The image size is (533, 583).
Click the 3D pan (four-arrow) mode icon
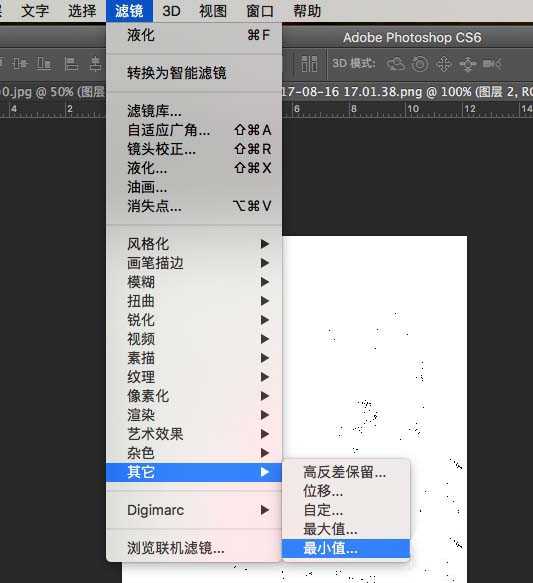444,64
